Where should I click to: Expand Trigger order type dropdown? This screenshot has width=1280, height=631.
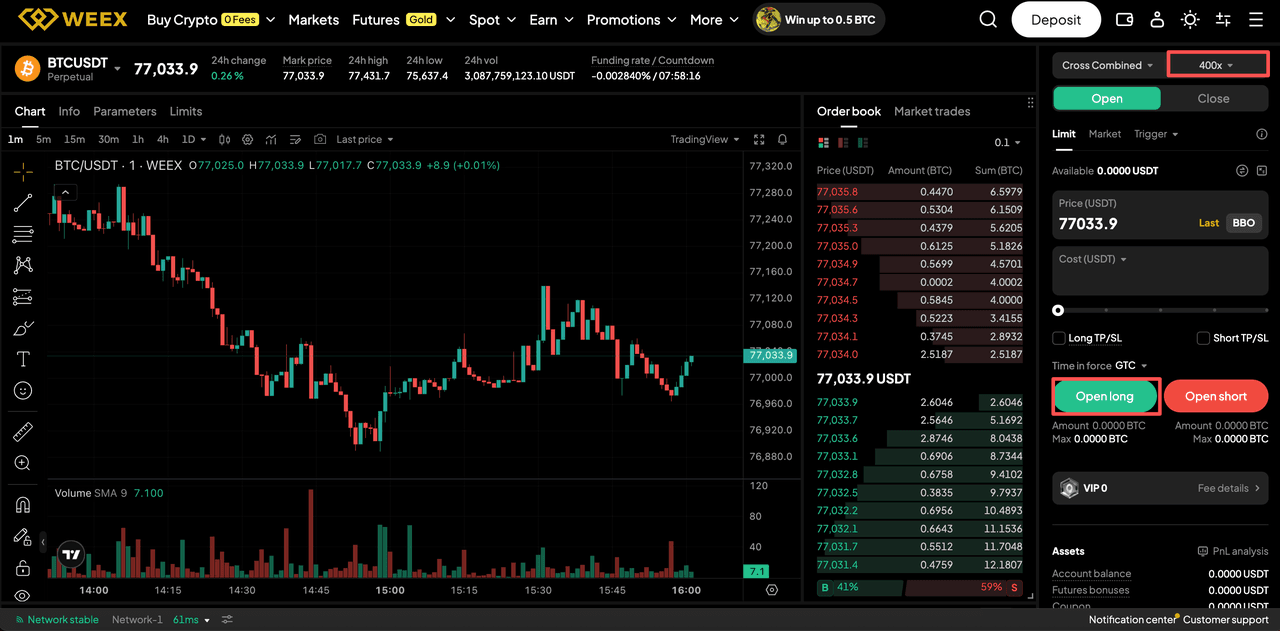coord(1156,134)
